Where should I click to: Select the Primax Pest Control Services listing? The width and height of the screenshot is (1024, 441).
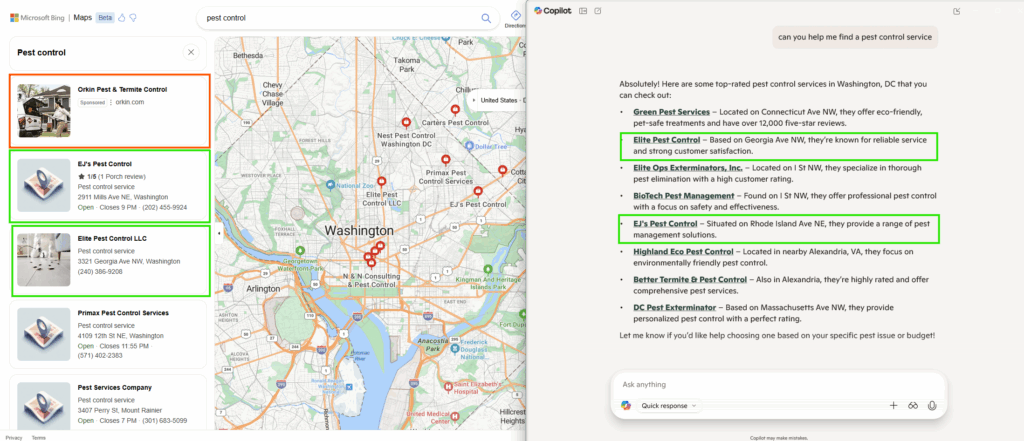tap(123, 313)
